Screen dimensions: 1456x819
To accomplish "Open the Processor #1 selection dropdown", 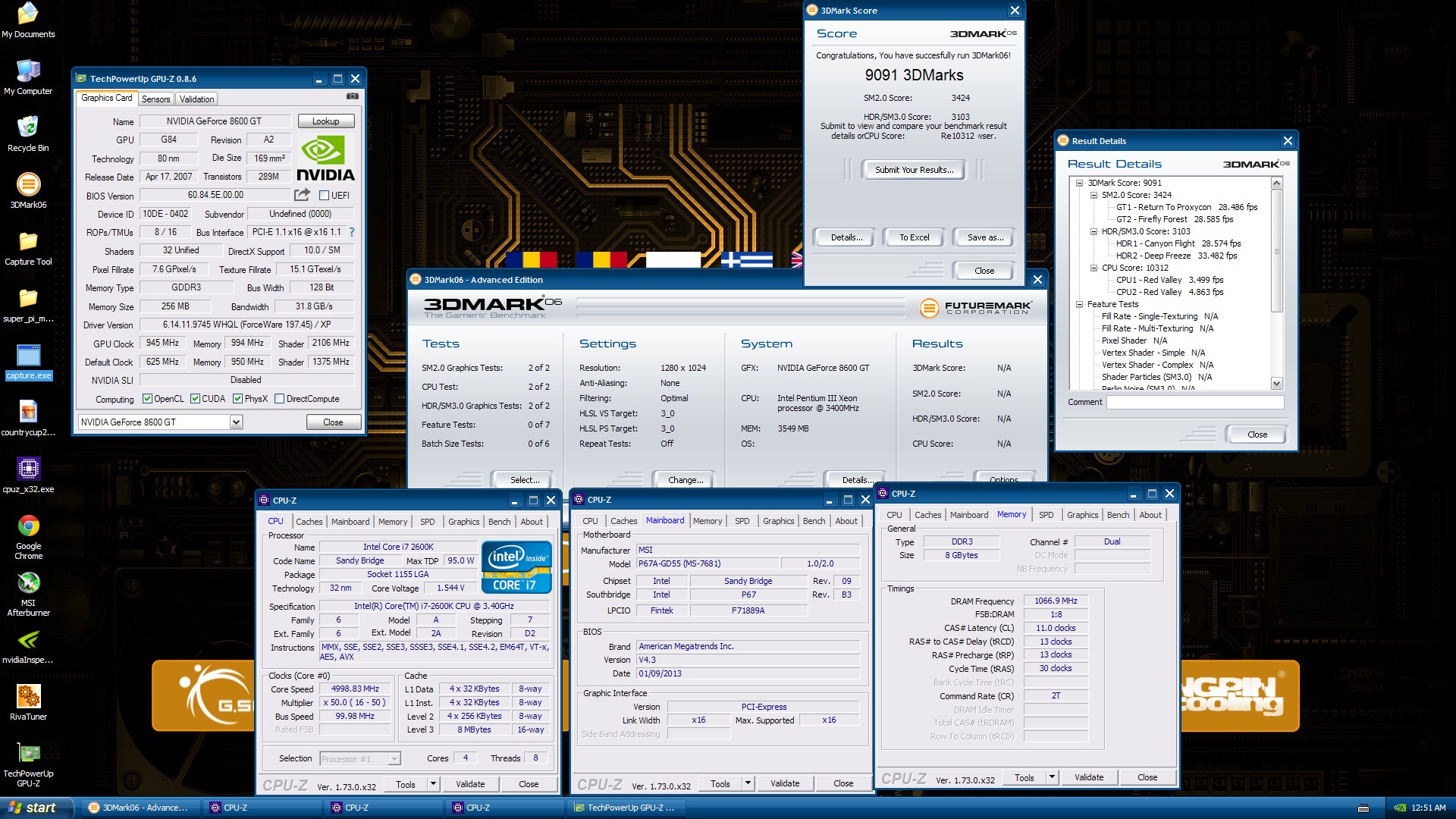I will pos(394,759).
